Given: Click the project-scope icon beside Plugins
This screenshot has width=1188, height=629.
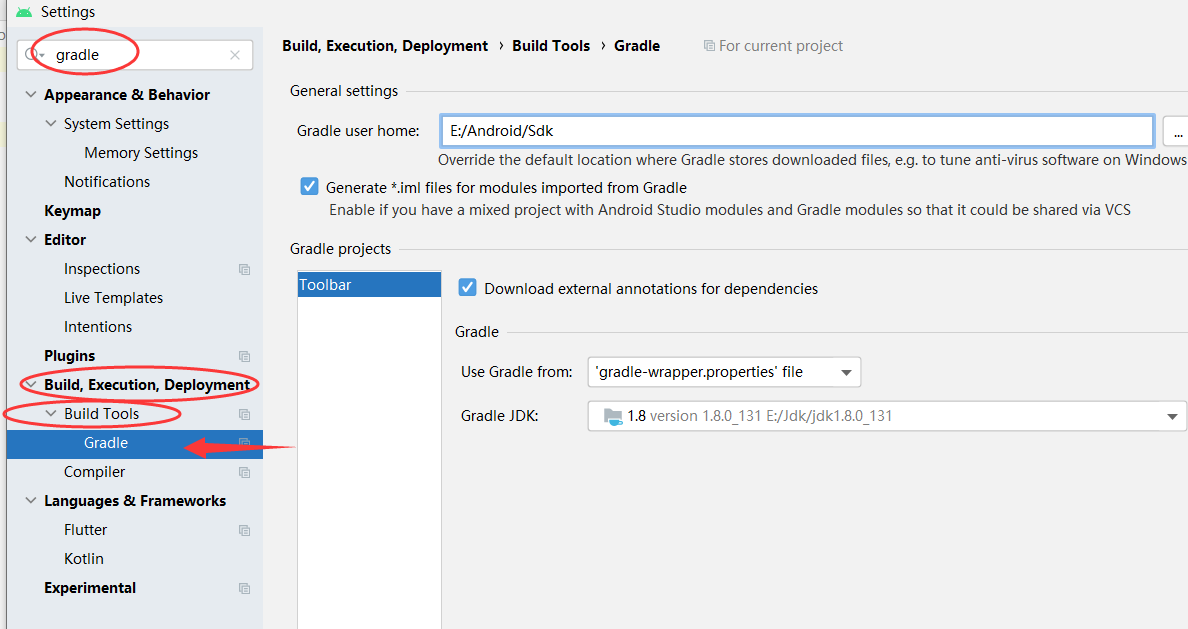Looking at the screenshot, I should coord(244,356).
